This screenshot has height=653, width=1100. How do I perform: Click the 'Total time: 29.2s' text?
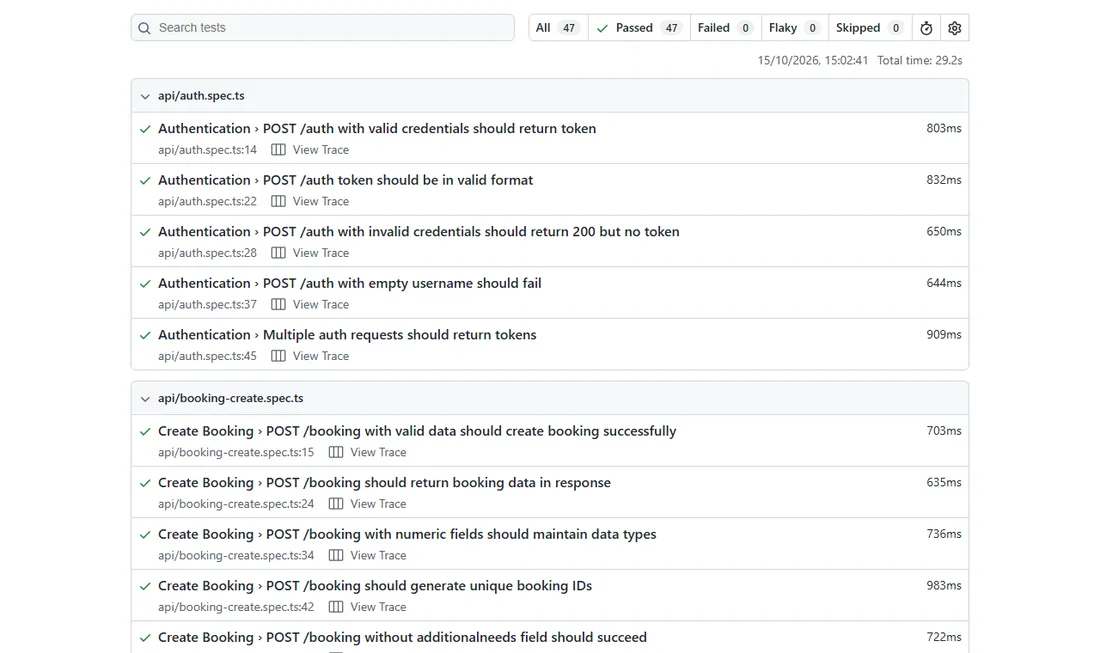pos(920,60)
